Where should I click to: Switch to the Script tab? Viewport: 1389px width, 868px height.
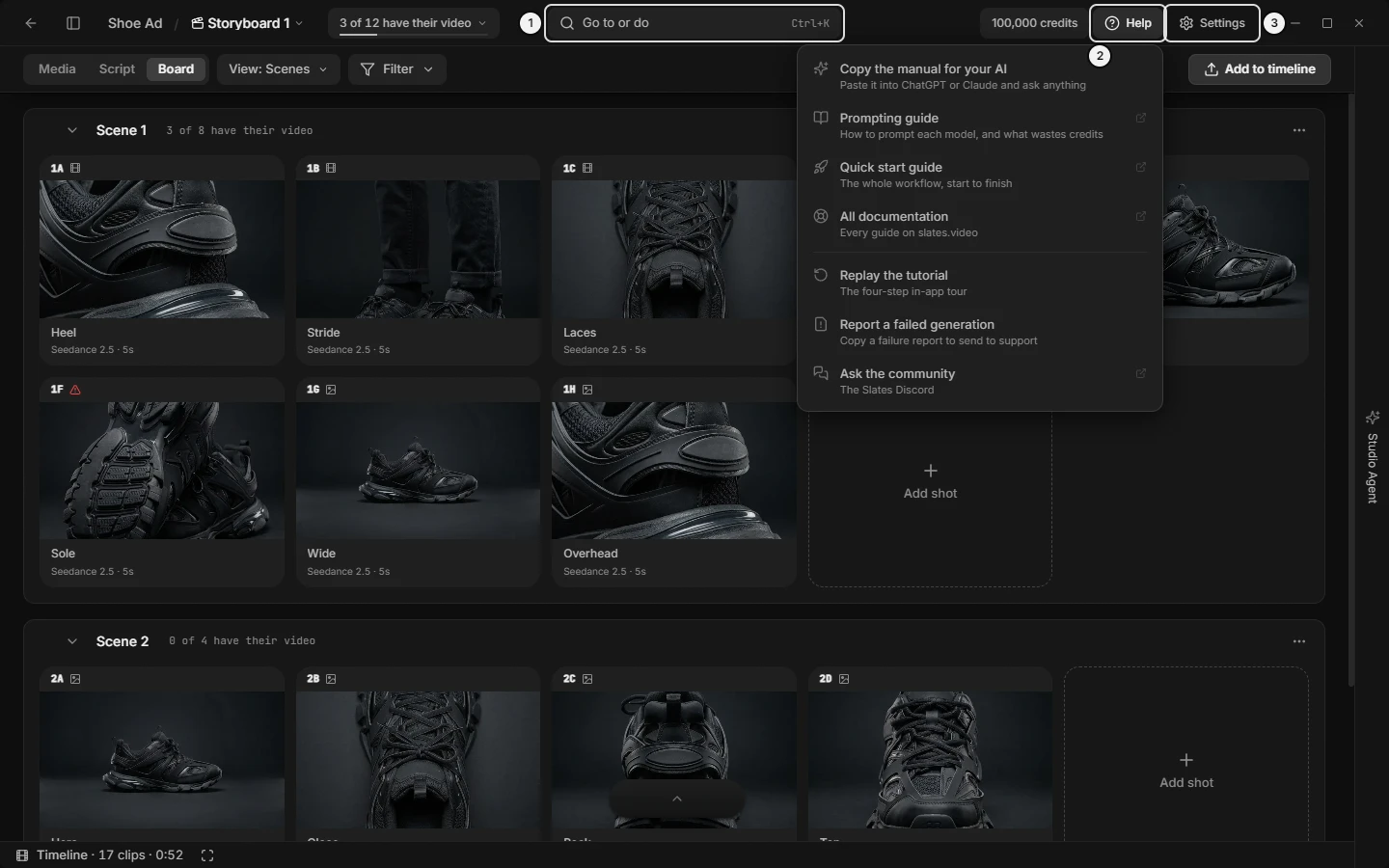[117, 69]
